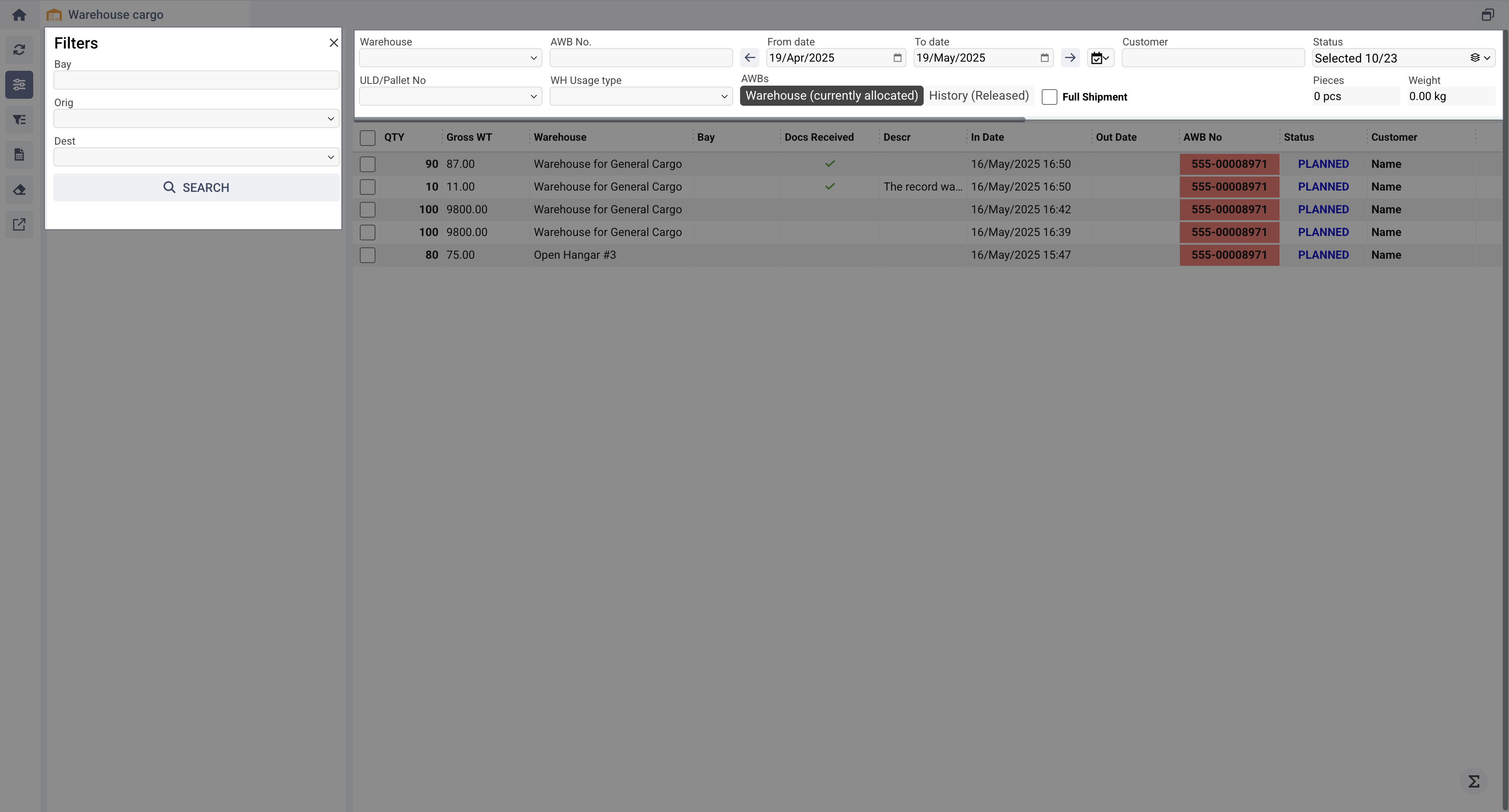Click the eraser clear icon in sidebar
This screenshot has height=812, width=1509.
(x=19, y=190)
